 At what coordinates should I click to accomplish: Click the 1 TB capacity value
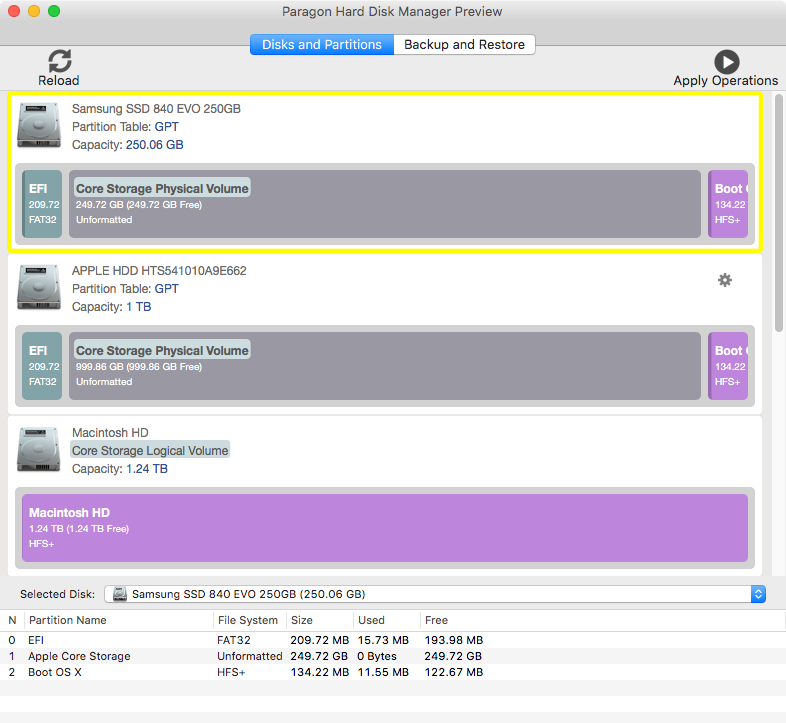click(x=138, y=307)
